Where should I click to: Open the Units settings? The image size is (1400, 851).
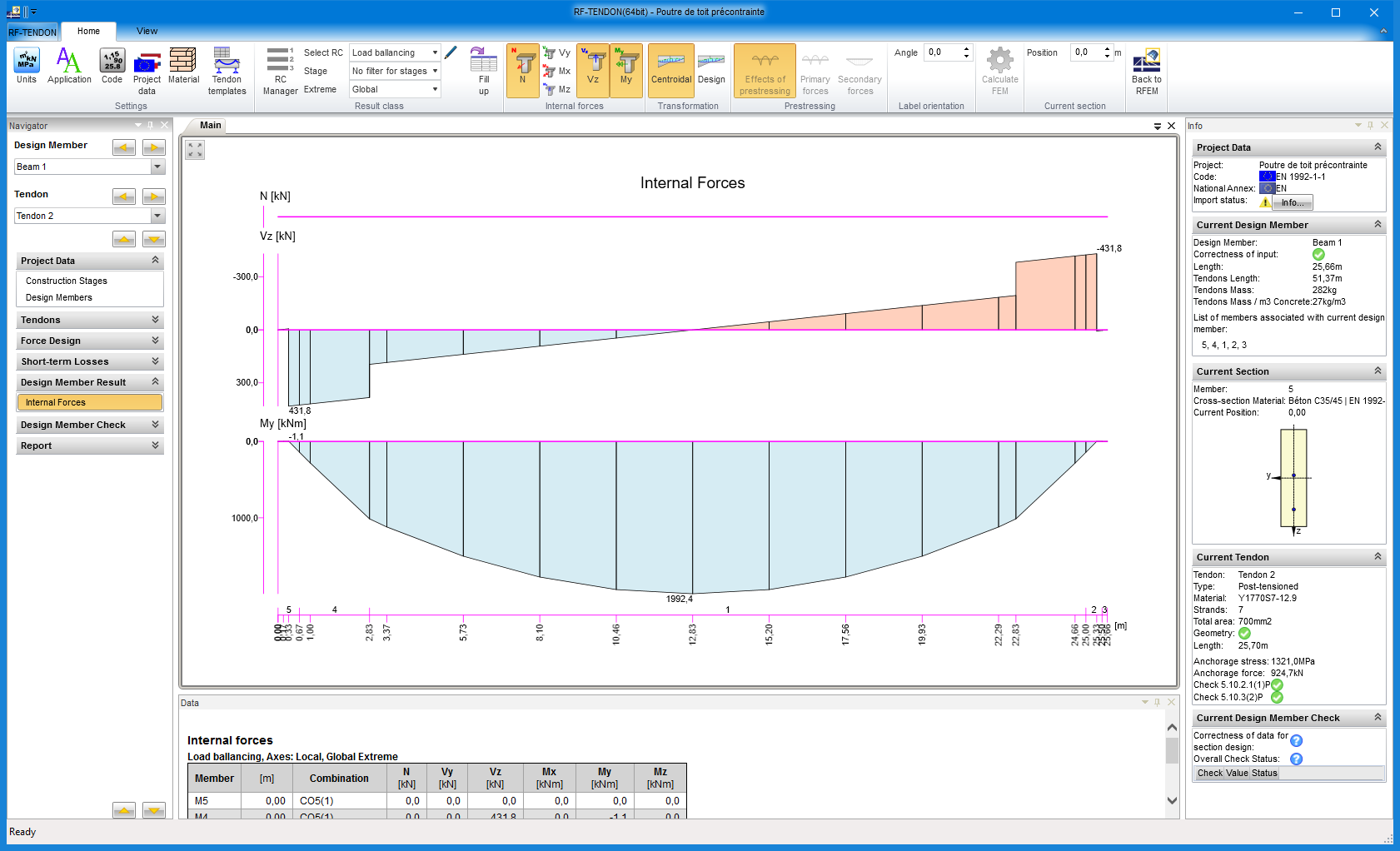tap(27, 66)
